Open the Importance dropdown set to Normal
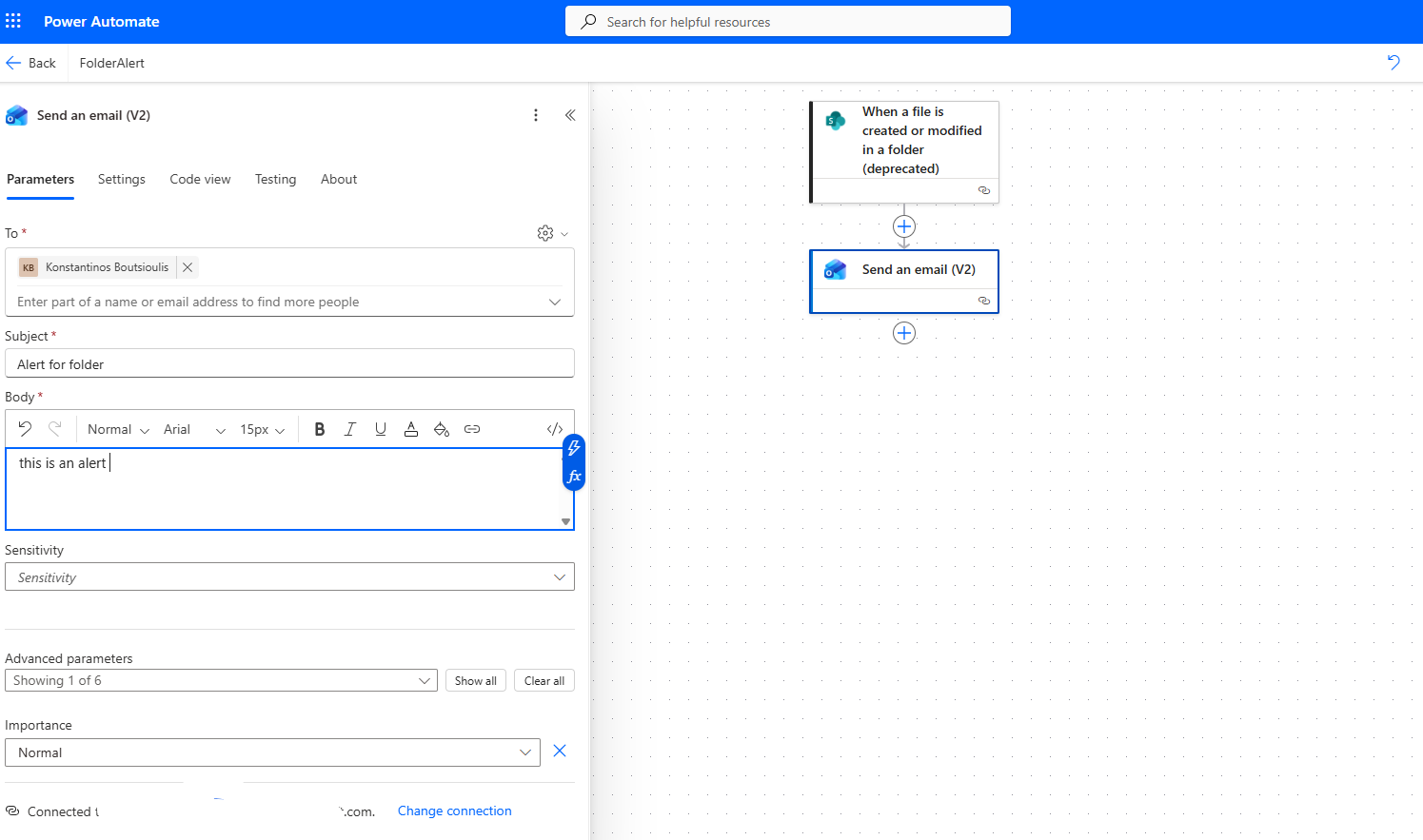The image size is (1423, 840). [272, 752]
